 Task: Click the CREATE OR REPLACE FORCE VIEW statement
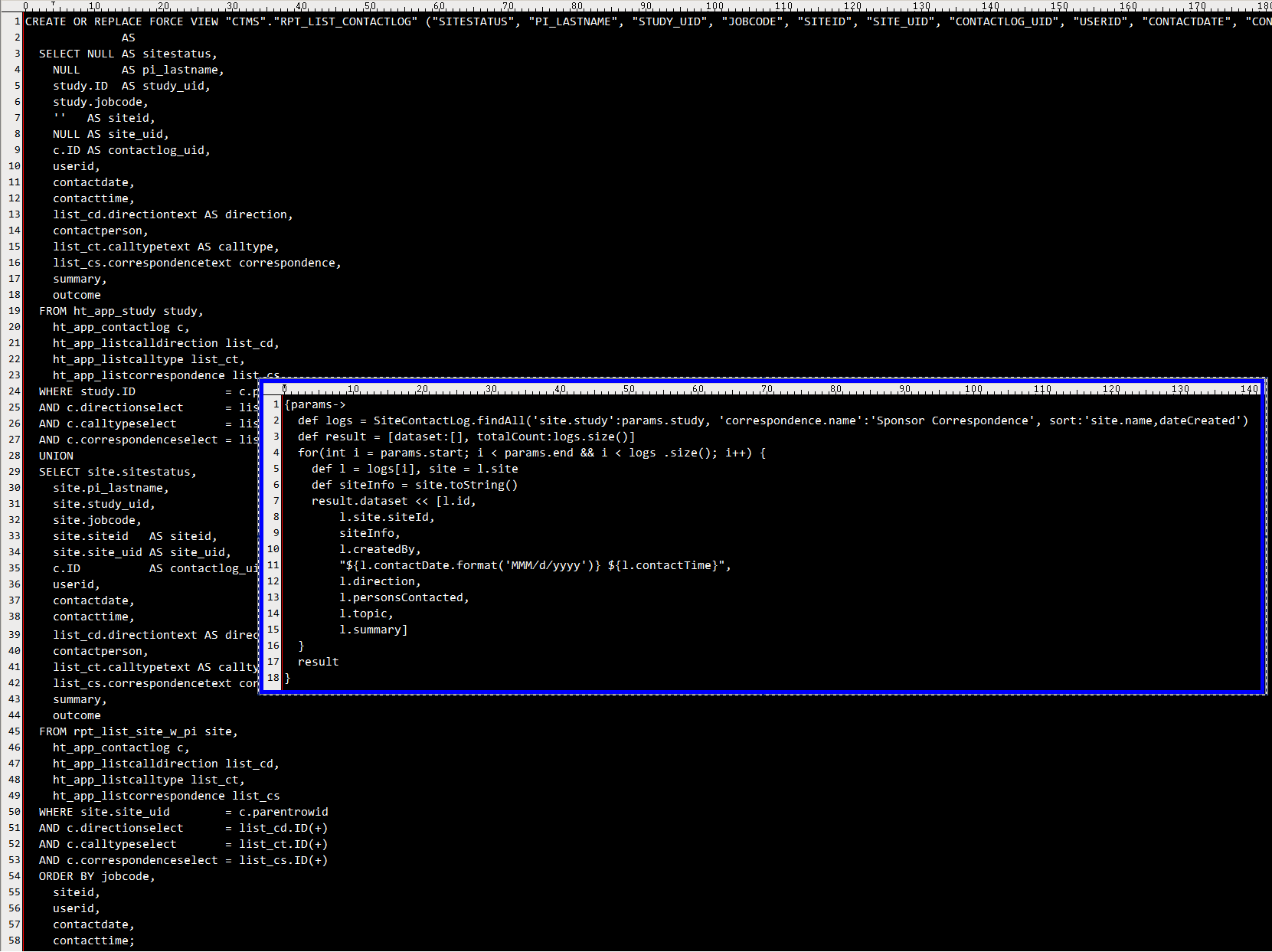648,21
